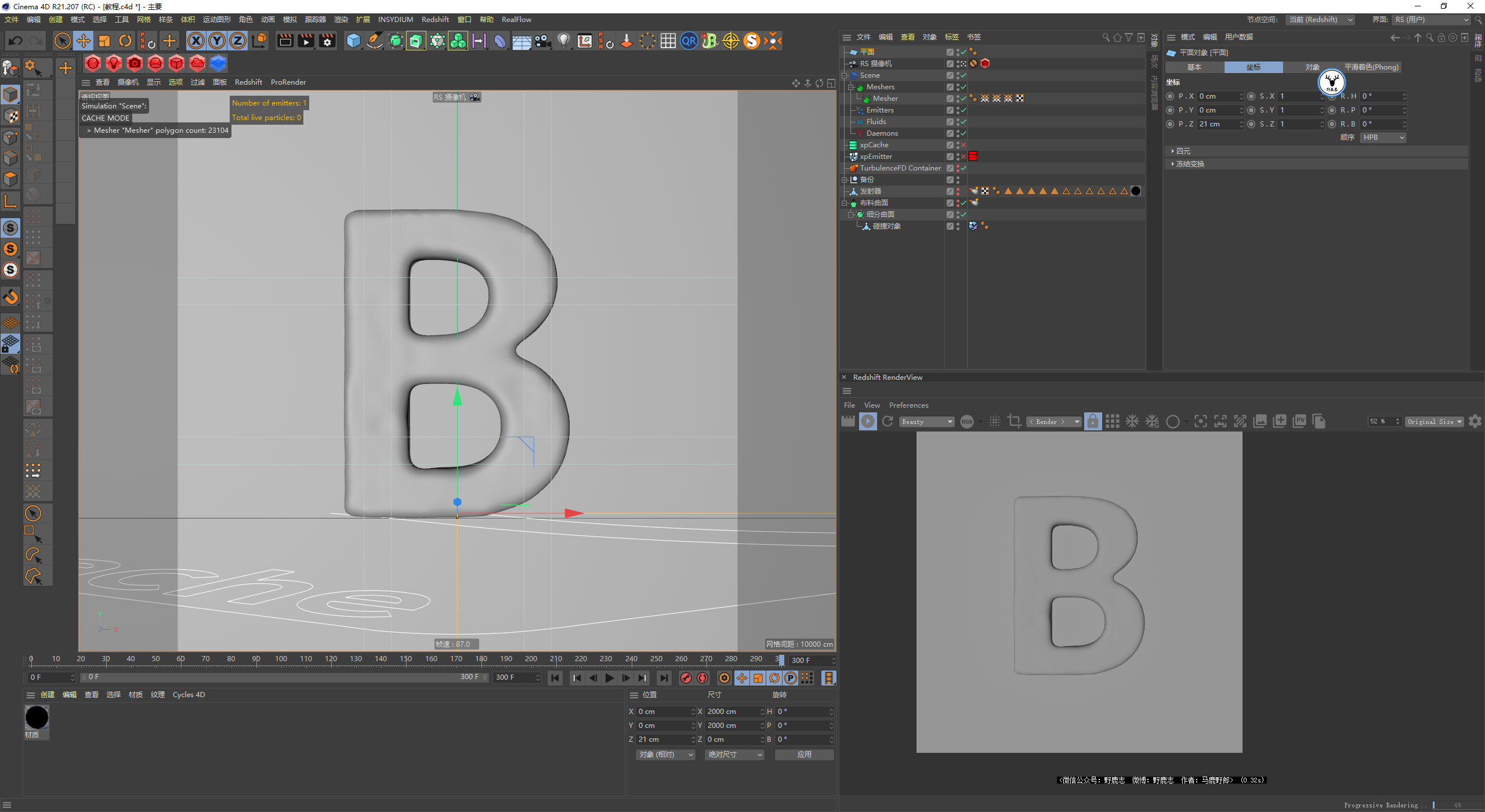Select the black 材质 material swatch
This screenshot has width=1485, height=812.
click(x=37, y=718)
